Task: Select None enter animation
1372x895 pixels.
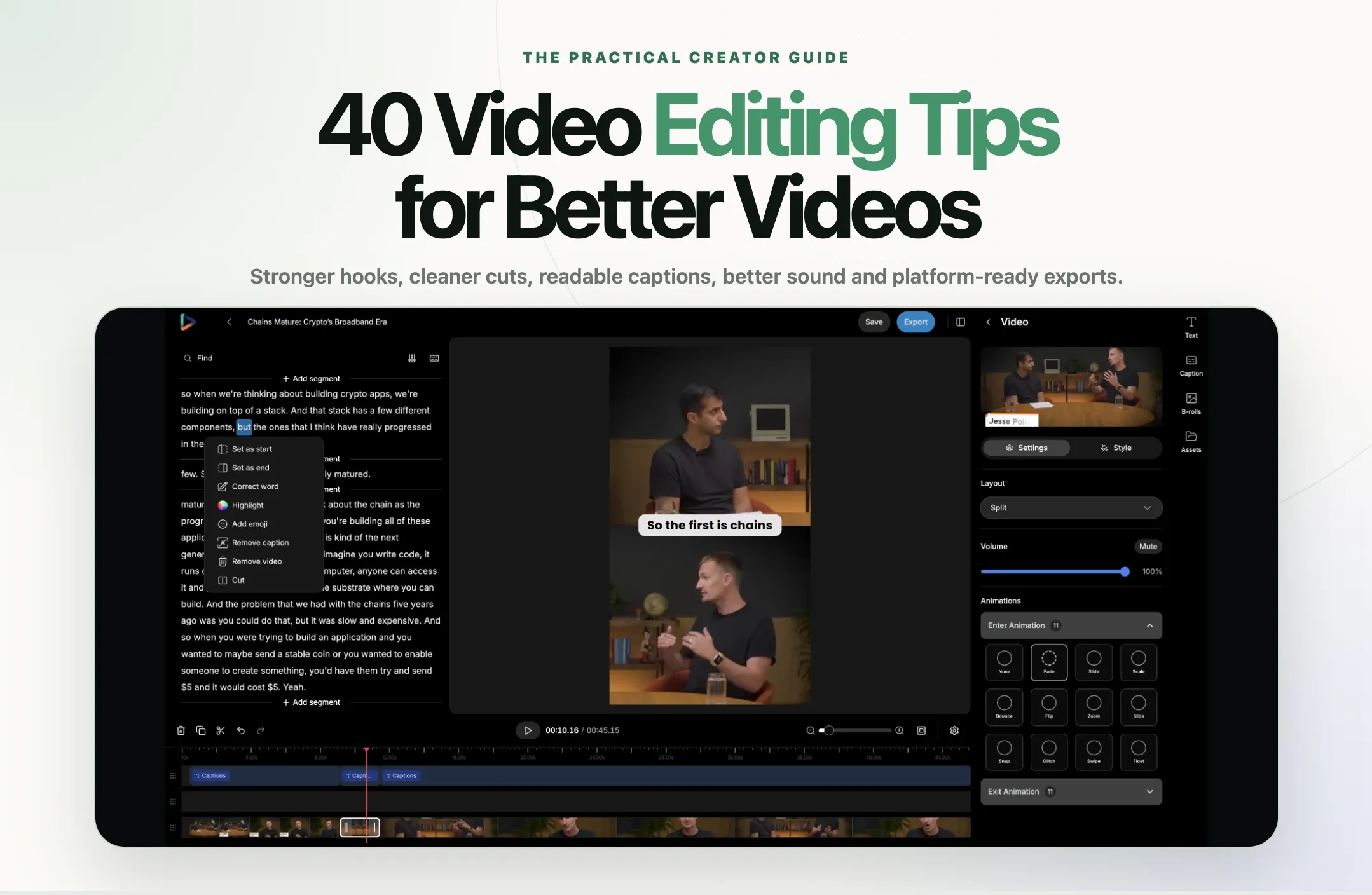Action: coord(1004,662)
